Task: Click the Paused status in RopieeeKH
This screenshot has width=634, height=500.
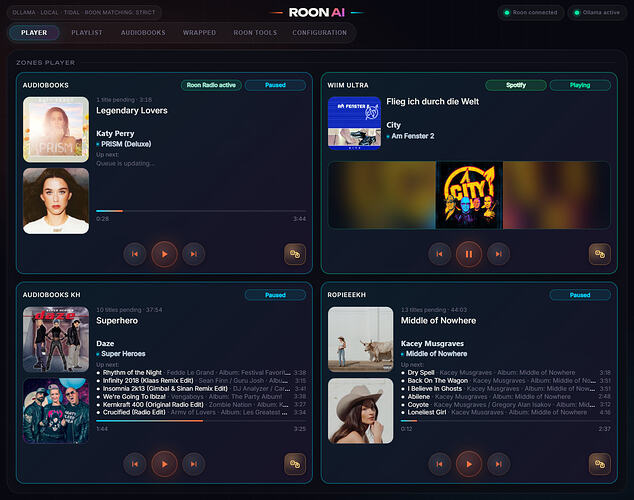Action: [x=580, y=295]
